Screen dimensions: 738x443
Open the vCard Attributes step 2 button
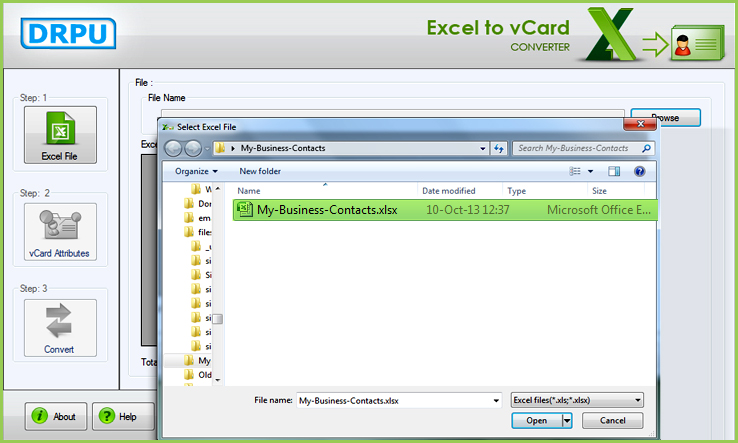pyautogui.click(x=60, y=232)
